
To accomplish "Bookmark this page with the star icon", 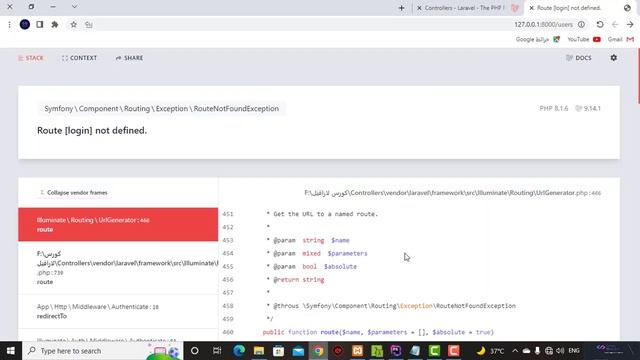I will pos(73,24).
